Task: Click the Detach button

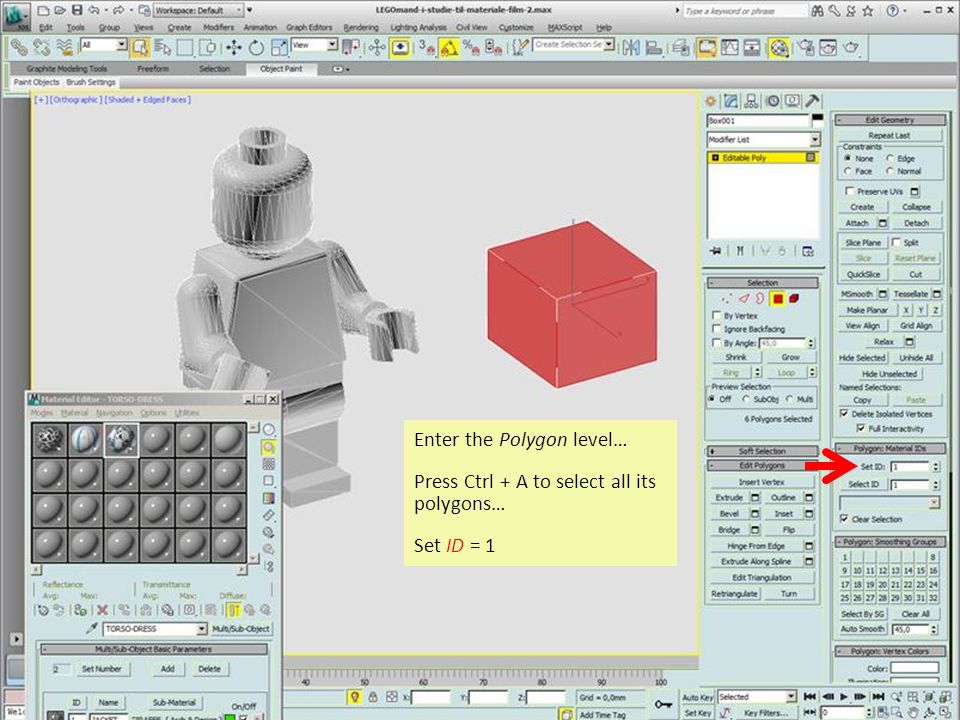Action: coord(916,223)
